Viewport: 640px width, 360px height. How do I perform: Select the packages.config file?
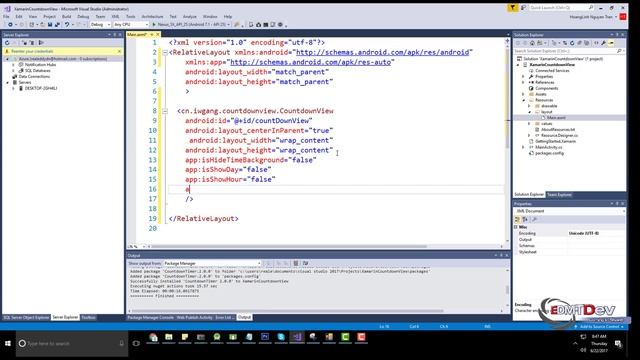pos(549,153)
